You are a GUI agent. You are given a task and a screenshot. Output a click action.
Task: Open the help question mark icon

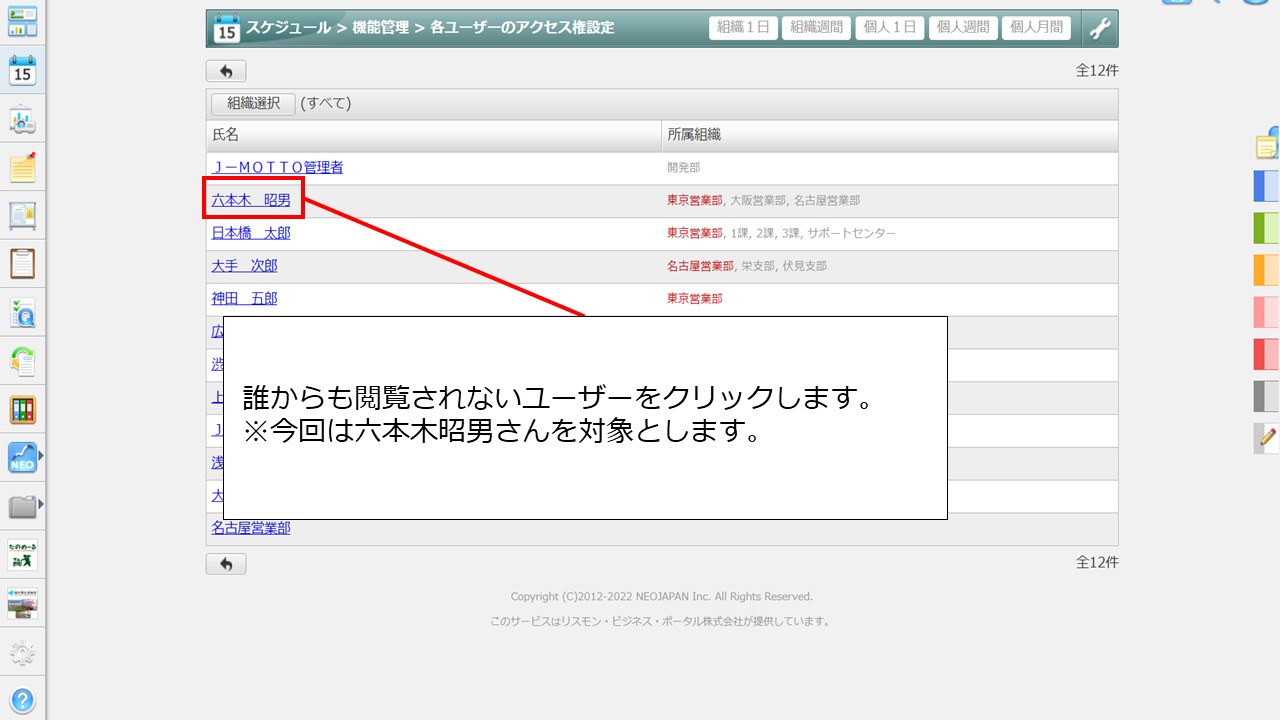pyautogui.click(x=22, y=700)
